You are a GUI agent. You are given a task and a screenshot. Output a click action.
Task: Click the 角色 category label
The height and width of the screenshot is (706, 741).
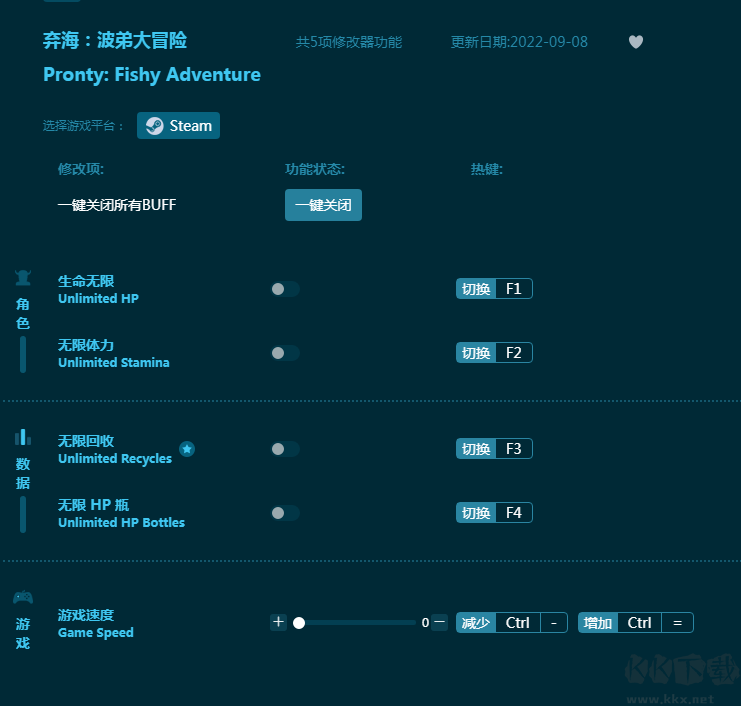coord(23,314)
